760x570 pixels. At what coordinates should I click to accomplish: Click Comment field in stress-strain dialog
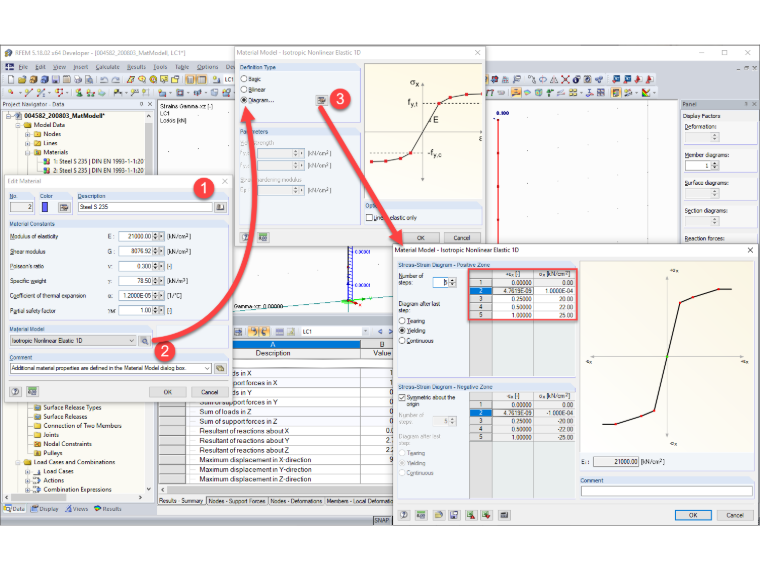point(666,491)
